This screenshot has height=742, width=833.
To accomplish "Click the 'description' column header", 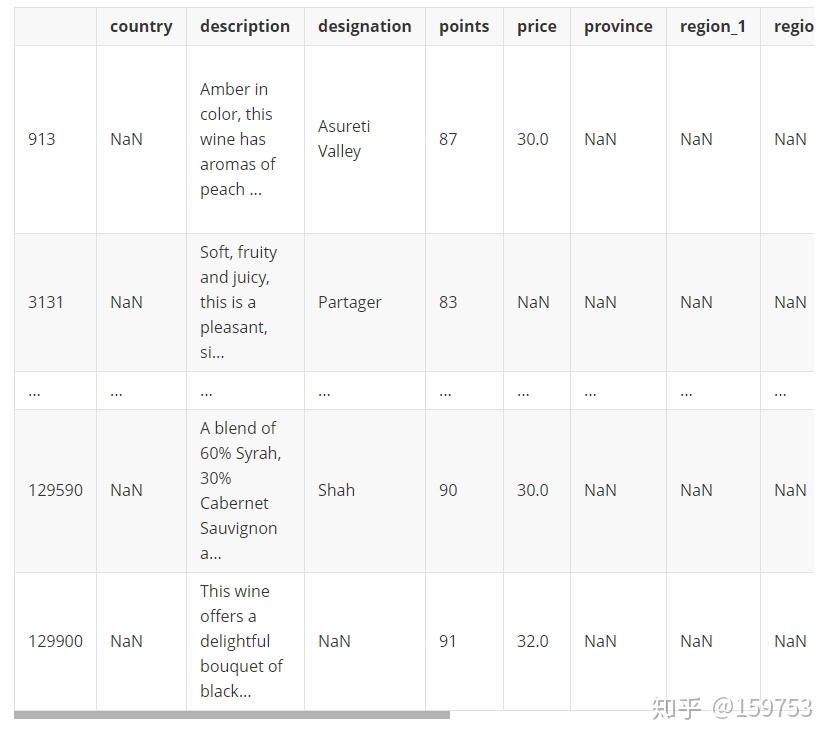I will [x=245, y=26].
